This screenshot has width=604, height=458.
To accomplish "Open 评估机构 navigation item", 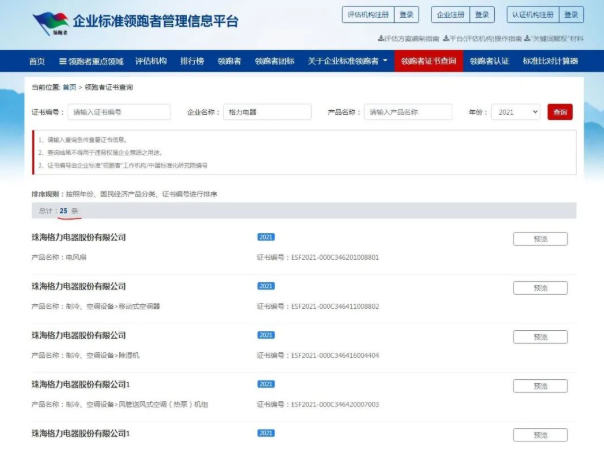I will click(151, 61).
